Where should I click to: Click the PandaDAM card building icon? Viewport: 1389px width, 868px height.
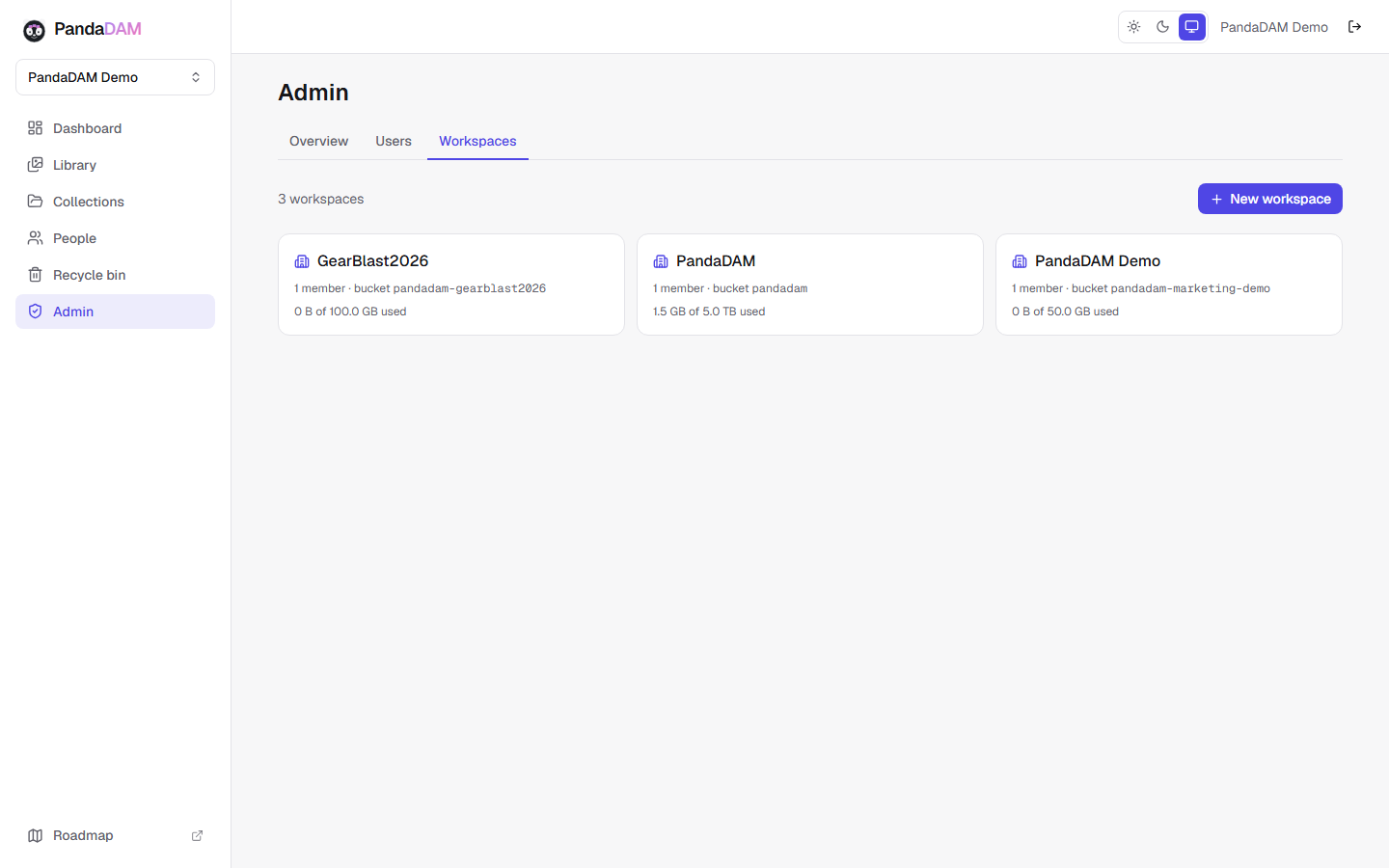pos(661,261)
